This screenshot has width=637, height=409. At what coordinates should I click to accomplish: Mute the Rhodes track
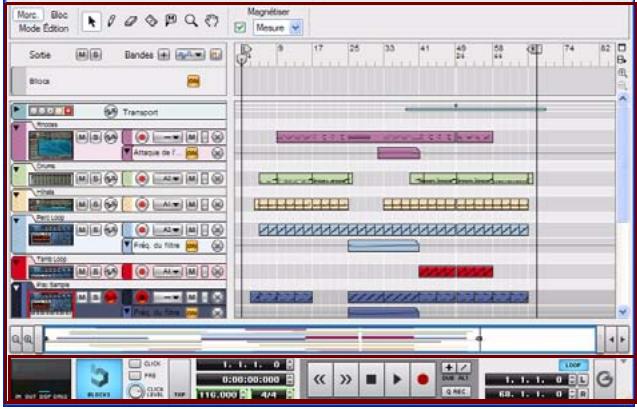(x=82, y=137)
